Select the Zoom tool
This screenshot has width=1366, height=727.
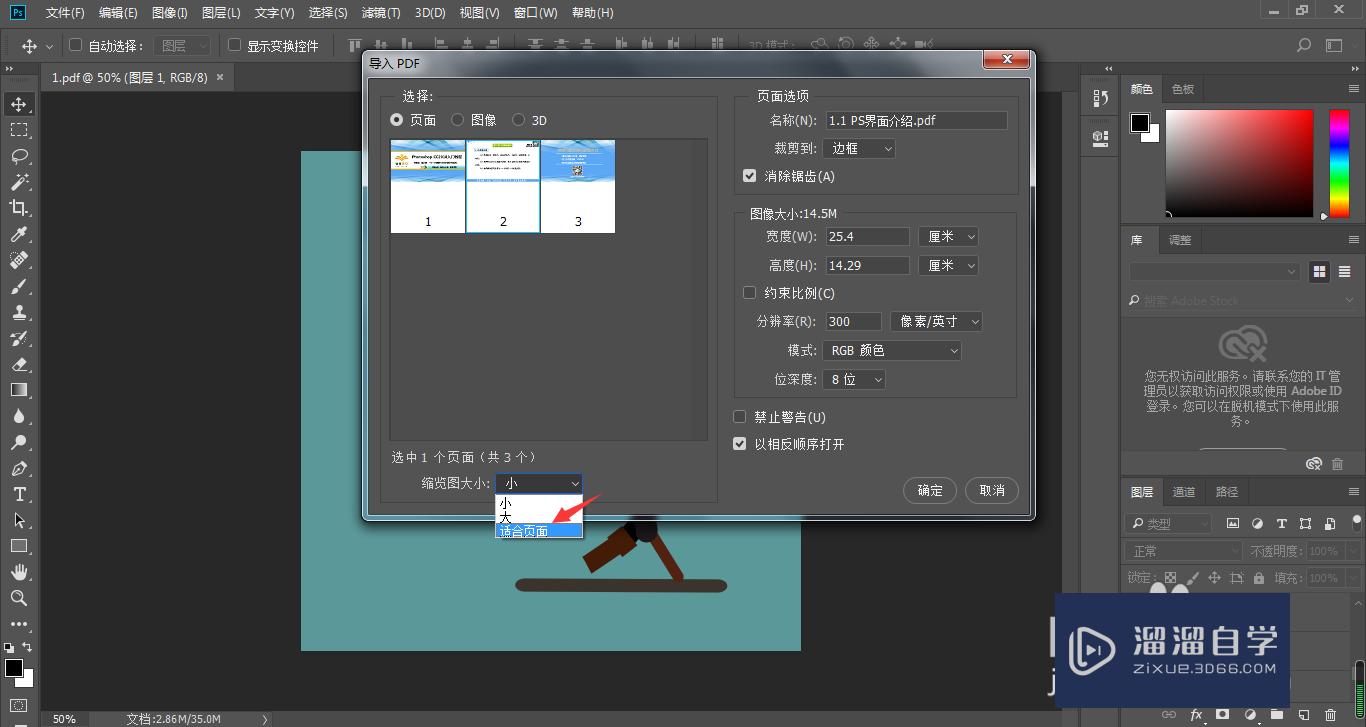tap(19, 598)
